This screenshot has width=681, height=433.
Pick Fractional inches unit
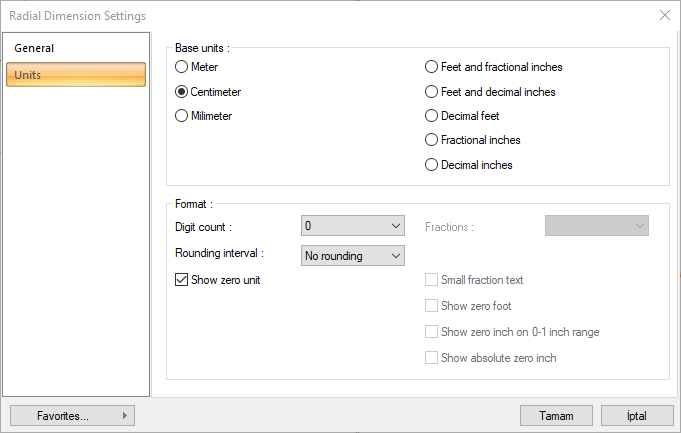point(432,140)
